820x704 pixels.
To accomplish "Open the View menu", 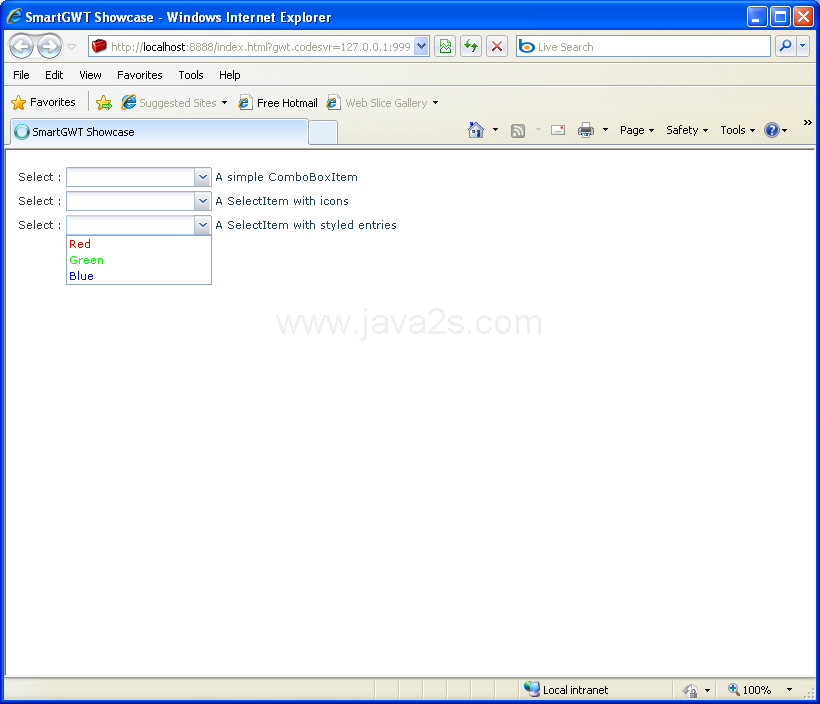I will point(90,75).
